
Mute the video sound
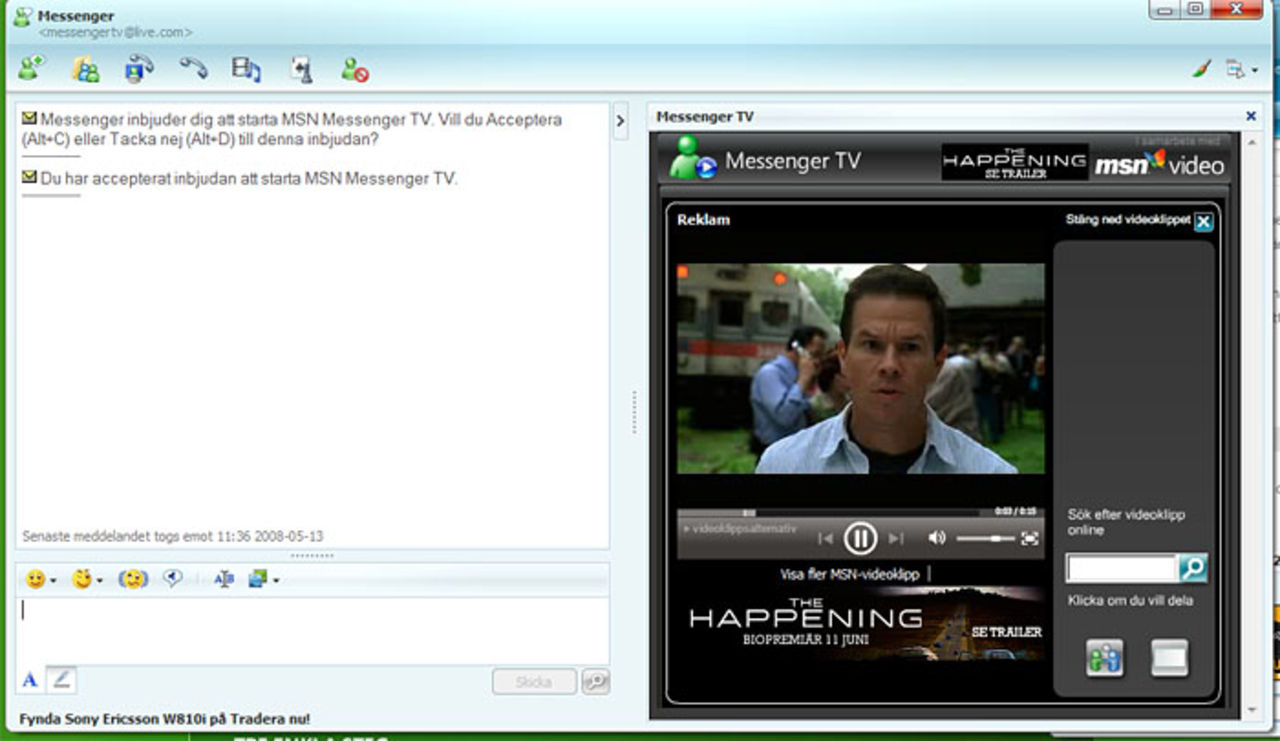(937, 538)
